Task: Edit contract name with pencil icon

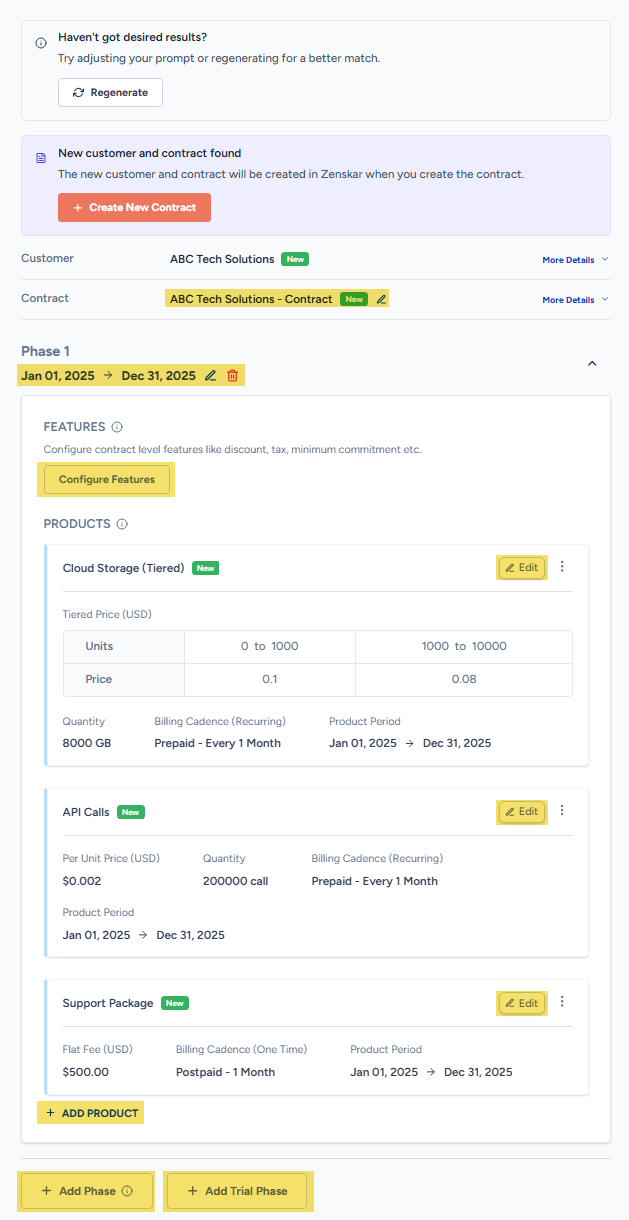Action: pos(381,299)
